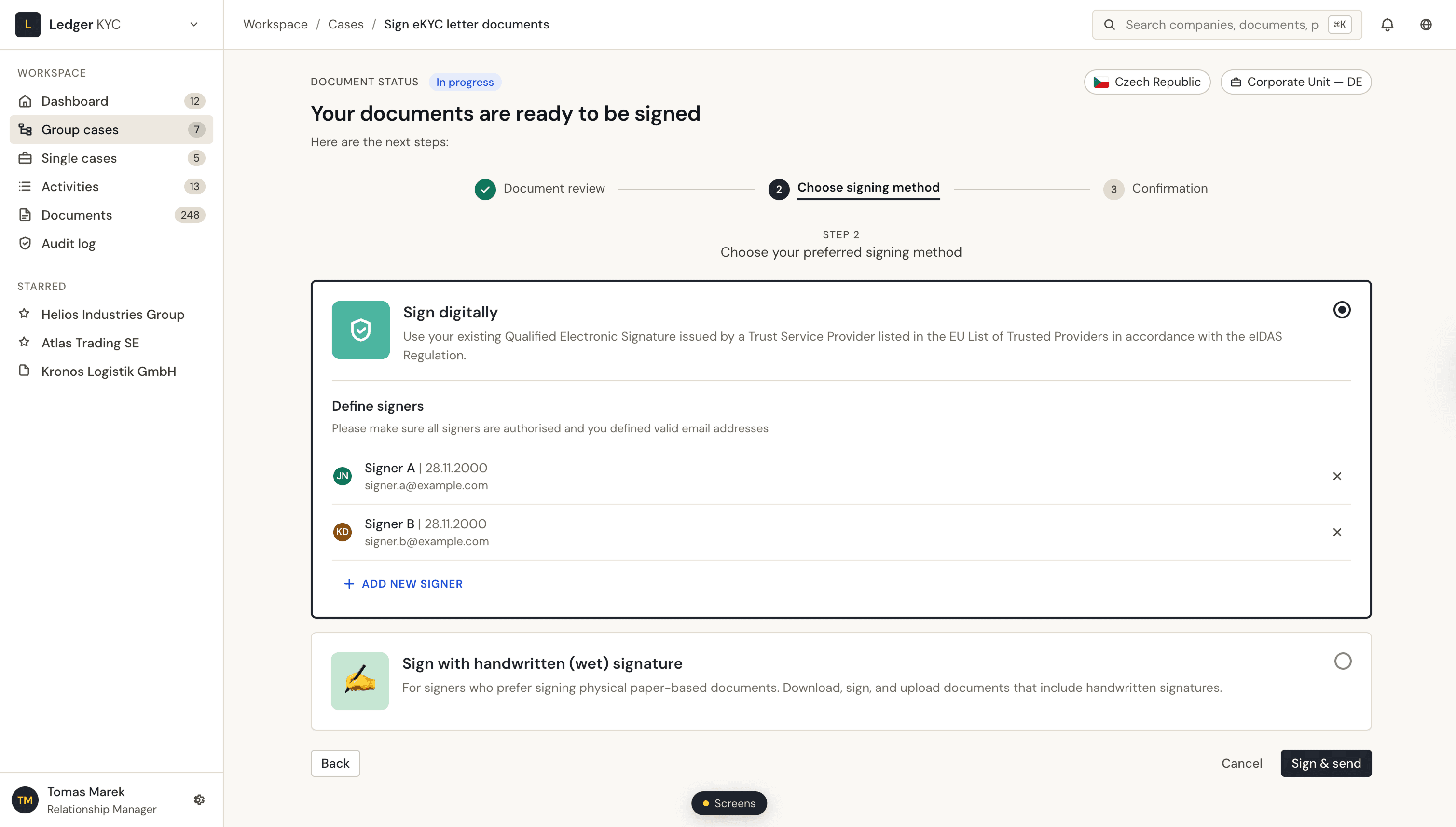Open settings gear next to Tomas Marek
Image resolution: width=1456 pixels, height=827 pixels.
(x=199, y=799)
